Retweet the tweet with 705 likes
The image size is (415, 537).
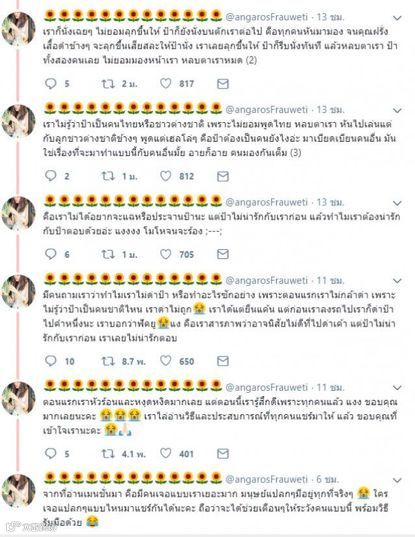(x=108, y=254)
